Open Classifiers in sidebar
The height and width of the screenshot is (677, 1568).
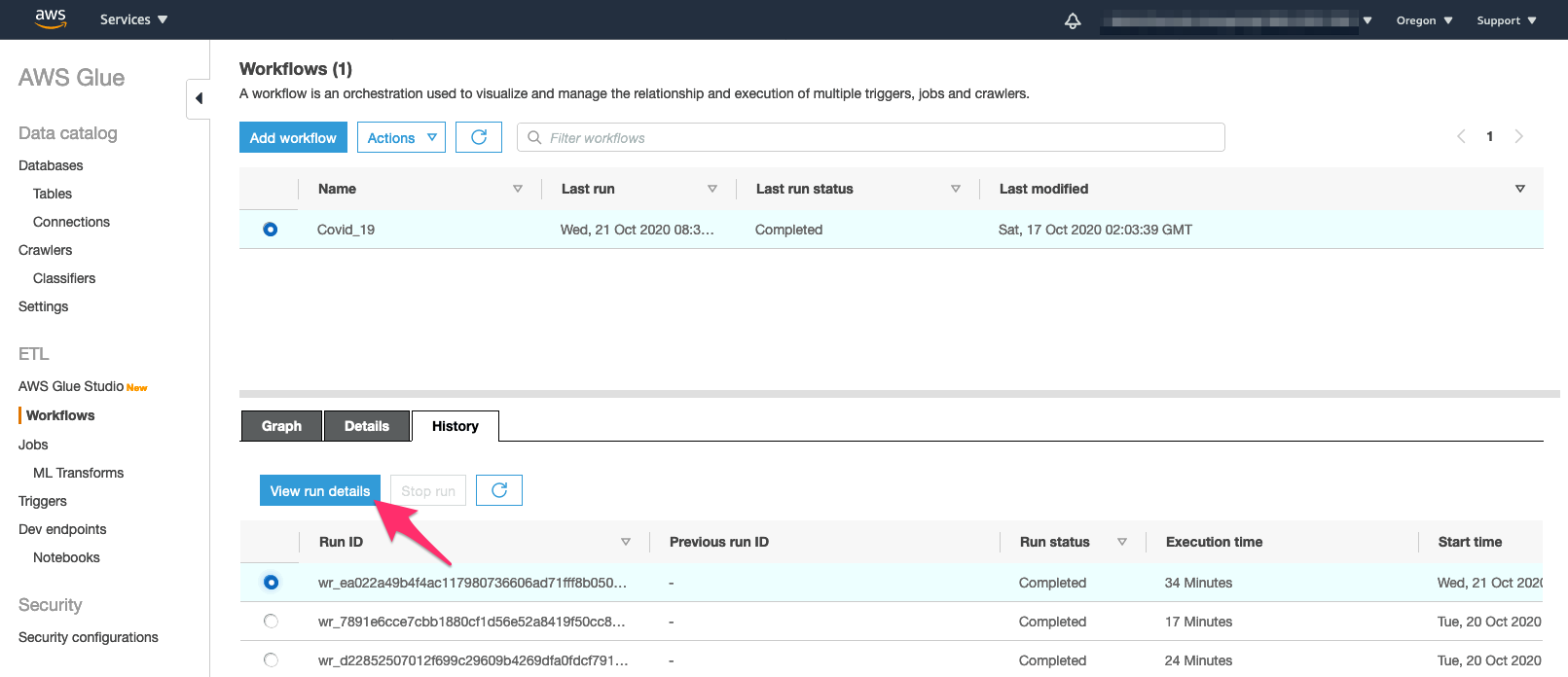[x=64, y=278]
